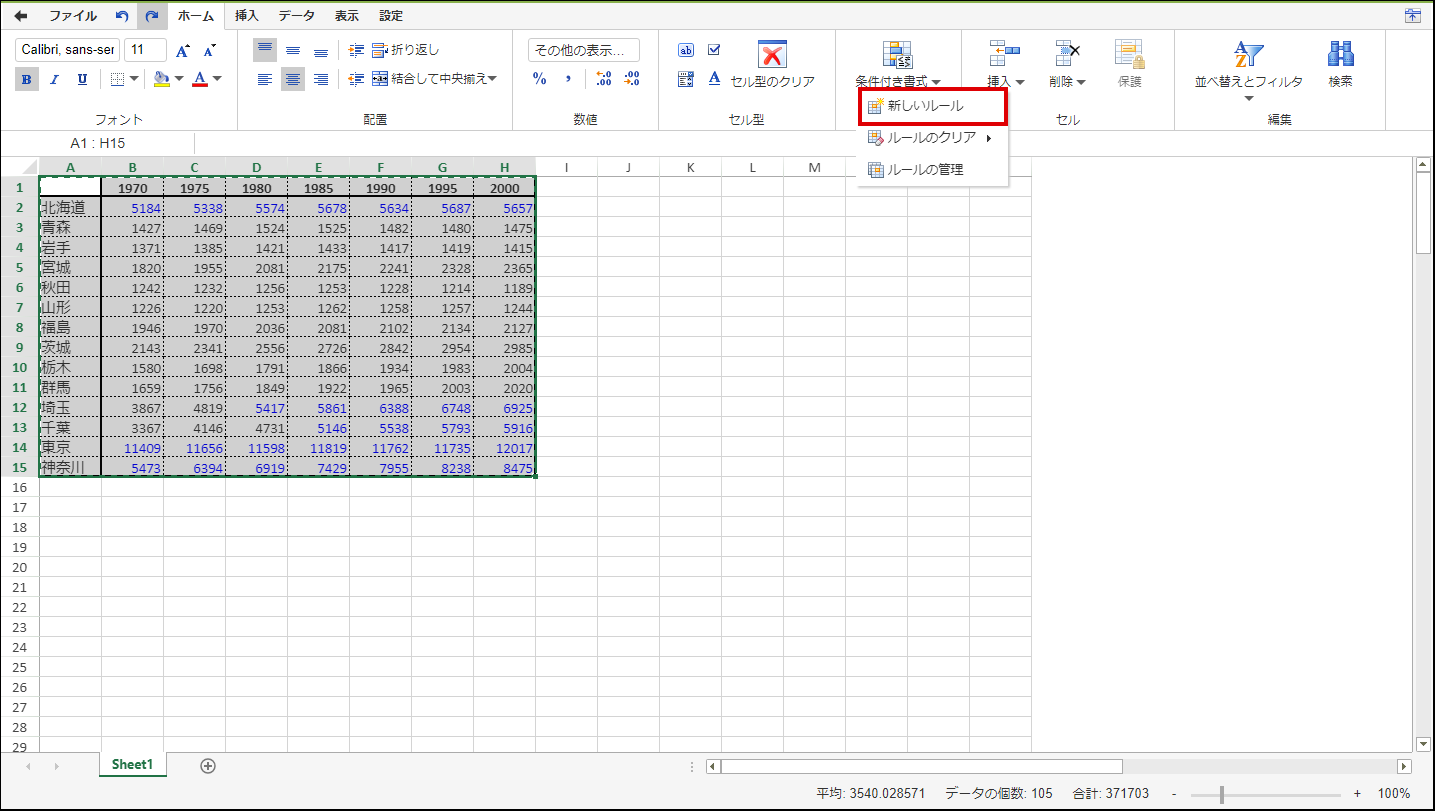Apply comma style format
Image resolution: width=1435 pixels, height=811 pixels.
[x=568, y=79]
